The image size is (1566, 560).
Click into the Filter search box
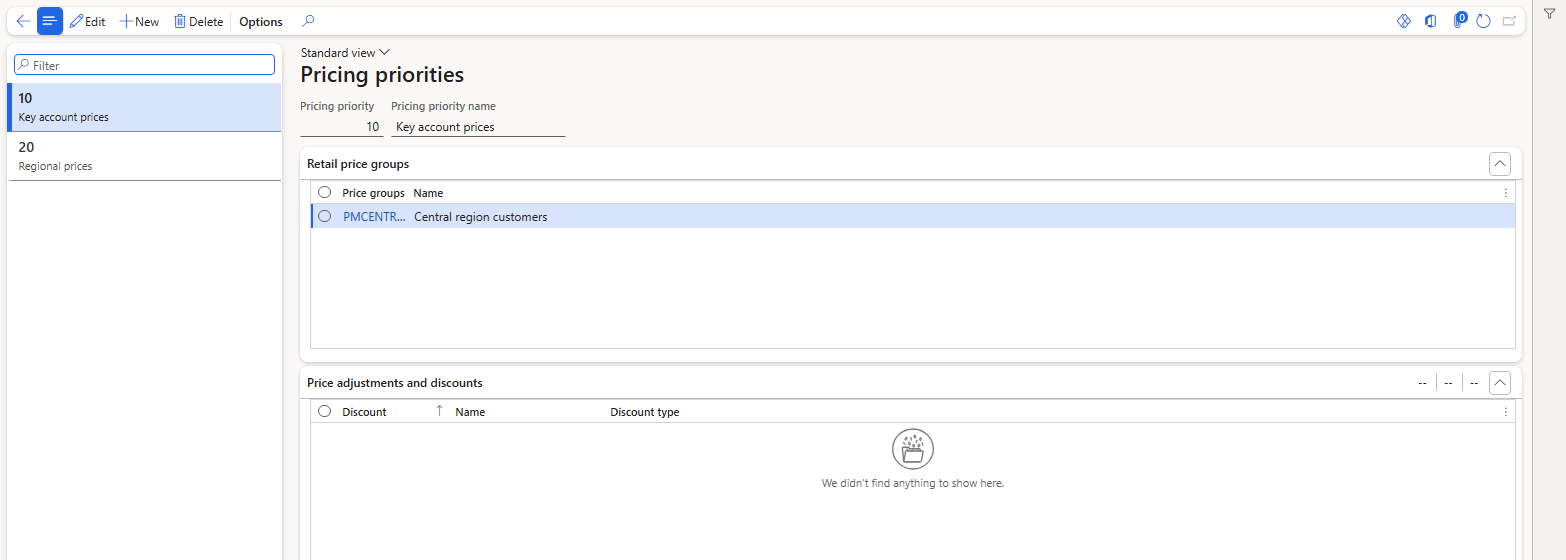[144, 65]
